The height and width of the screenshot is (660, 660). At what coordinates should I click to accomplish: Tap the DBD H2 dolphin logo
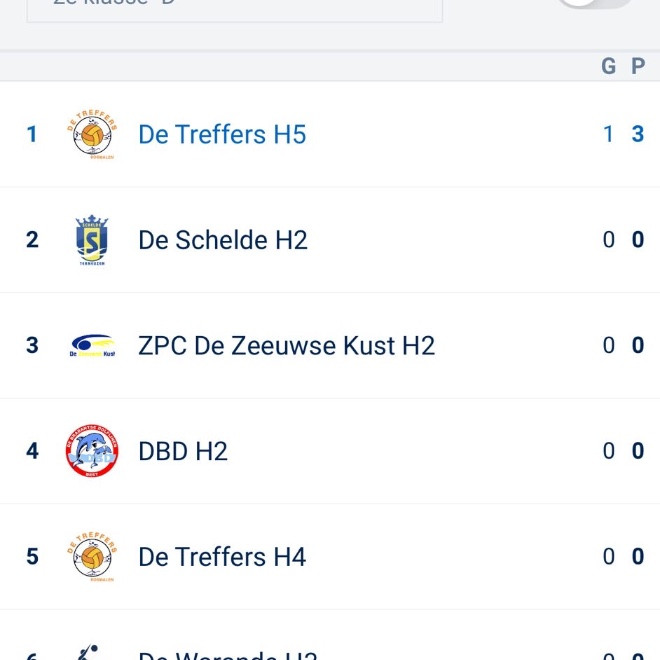(92, 451)
